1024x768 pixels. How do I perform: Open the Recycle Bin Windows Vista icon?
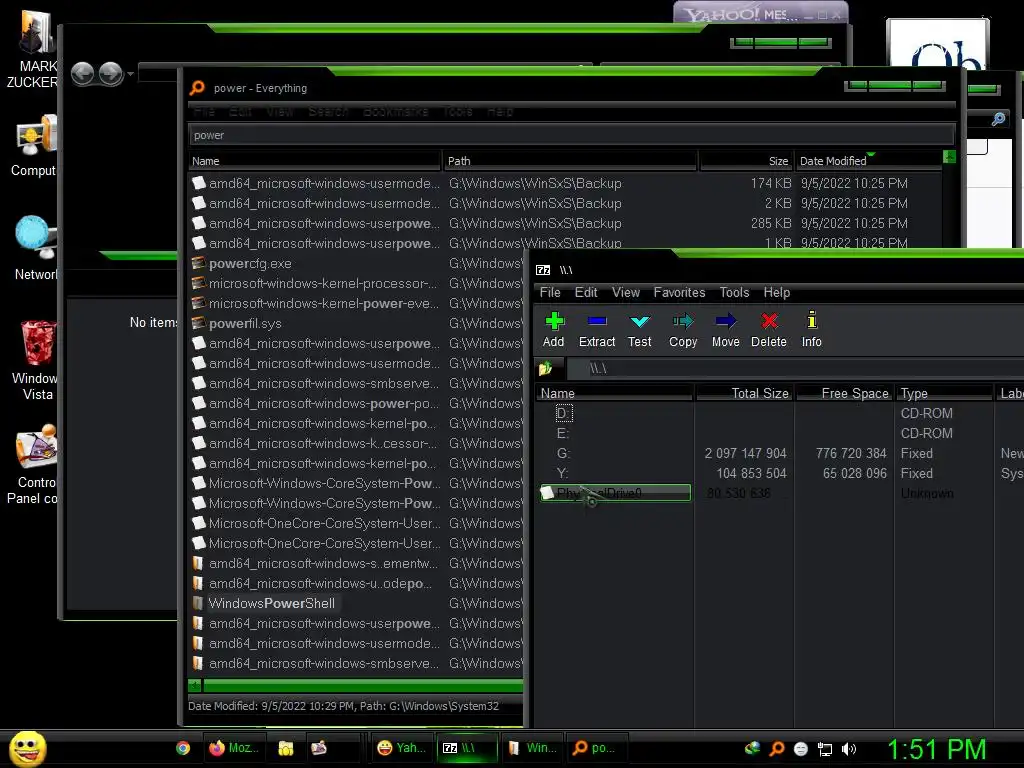click(35, 360)
